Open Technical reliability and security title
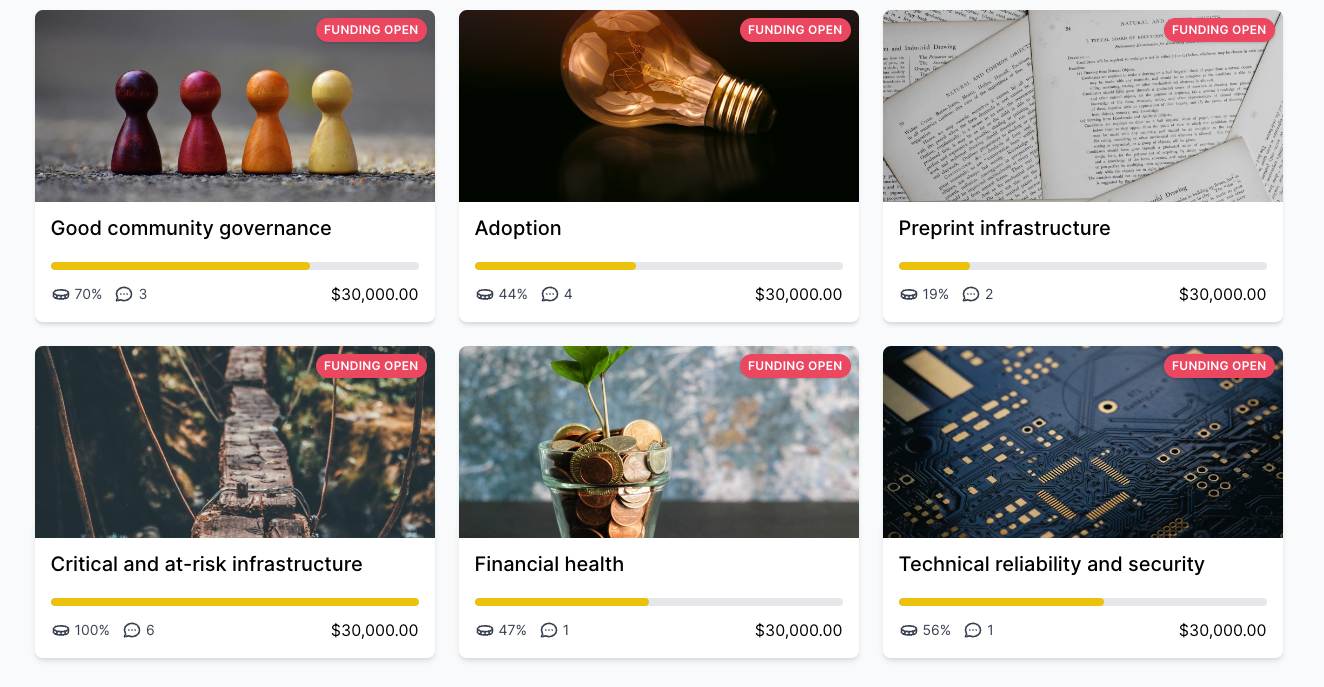 (1051, 564)
